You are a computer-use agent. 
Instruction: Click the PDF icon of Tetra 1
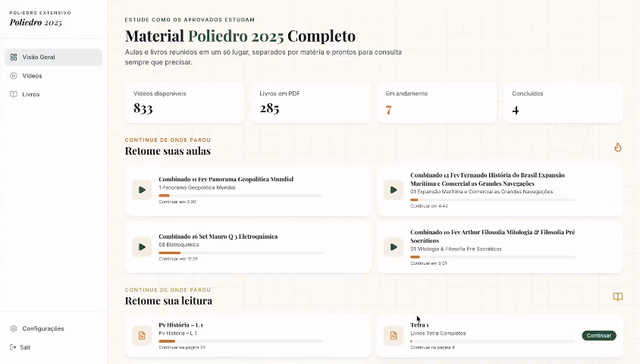pos(393,335)
